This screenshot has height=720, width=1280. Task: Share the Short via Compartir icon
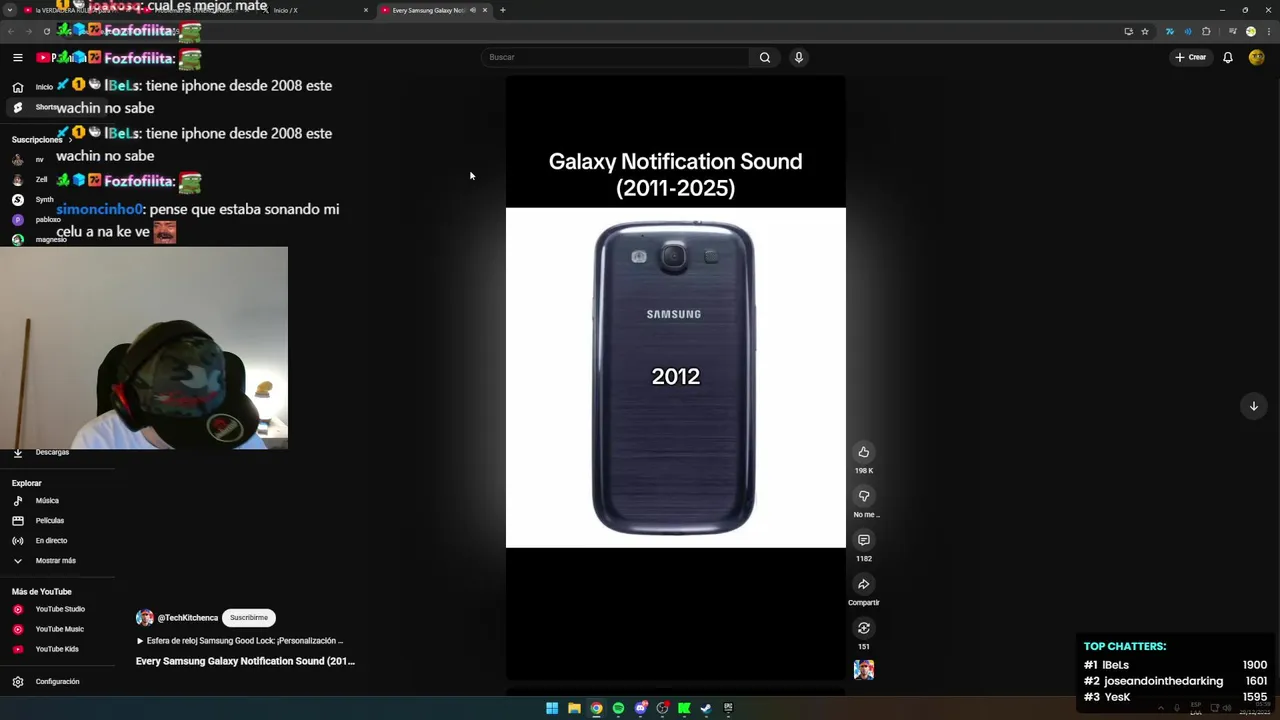click(x=864, y=584)
